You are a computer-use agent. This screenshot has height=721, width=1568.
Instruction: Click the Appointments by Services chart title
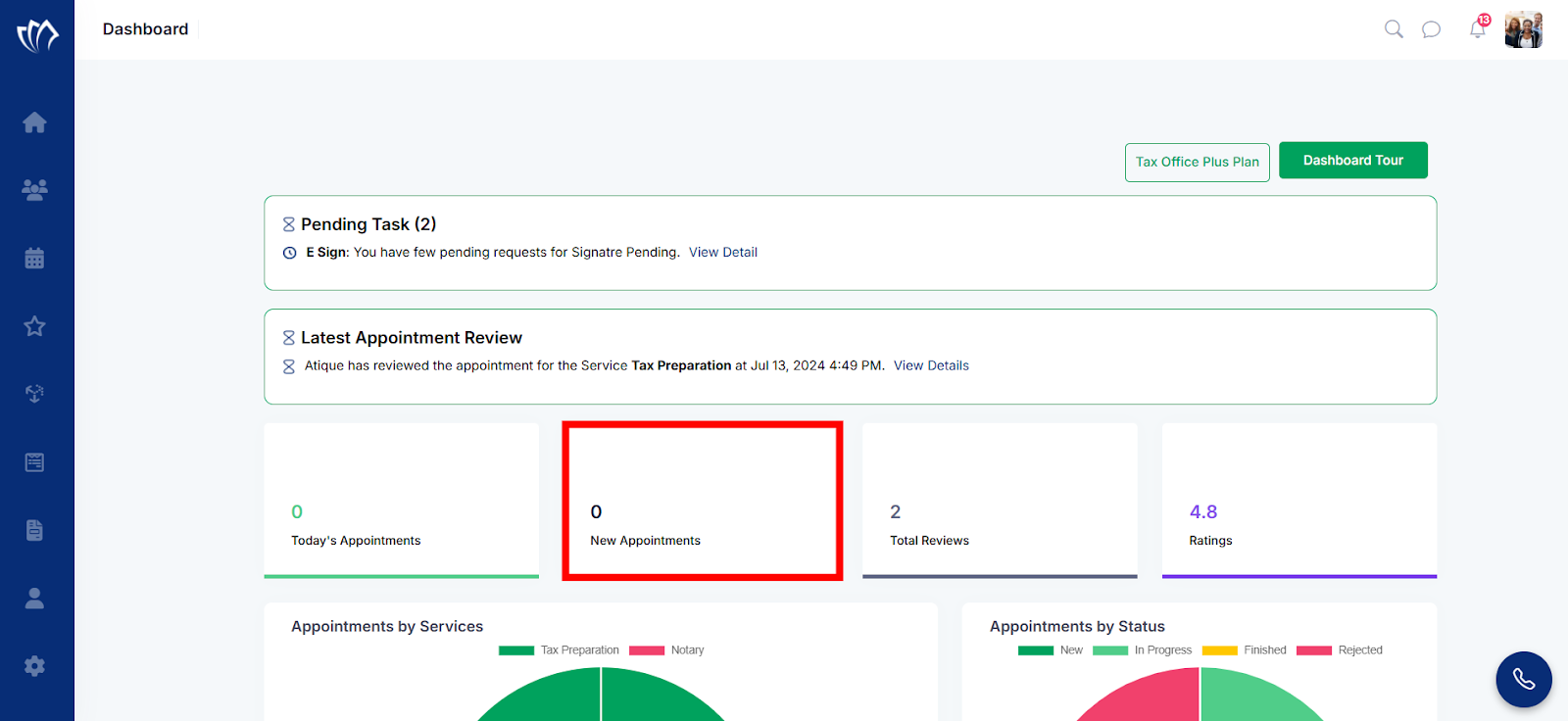coord(387,627)
